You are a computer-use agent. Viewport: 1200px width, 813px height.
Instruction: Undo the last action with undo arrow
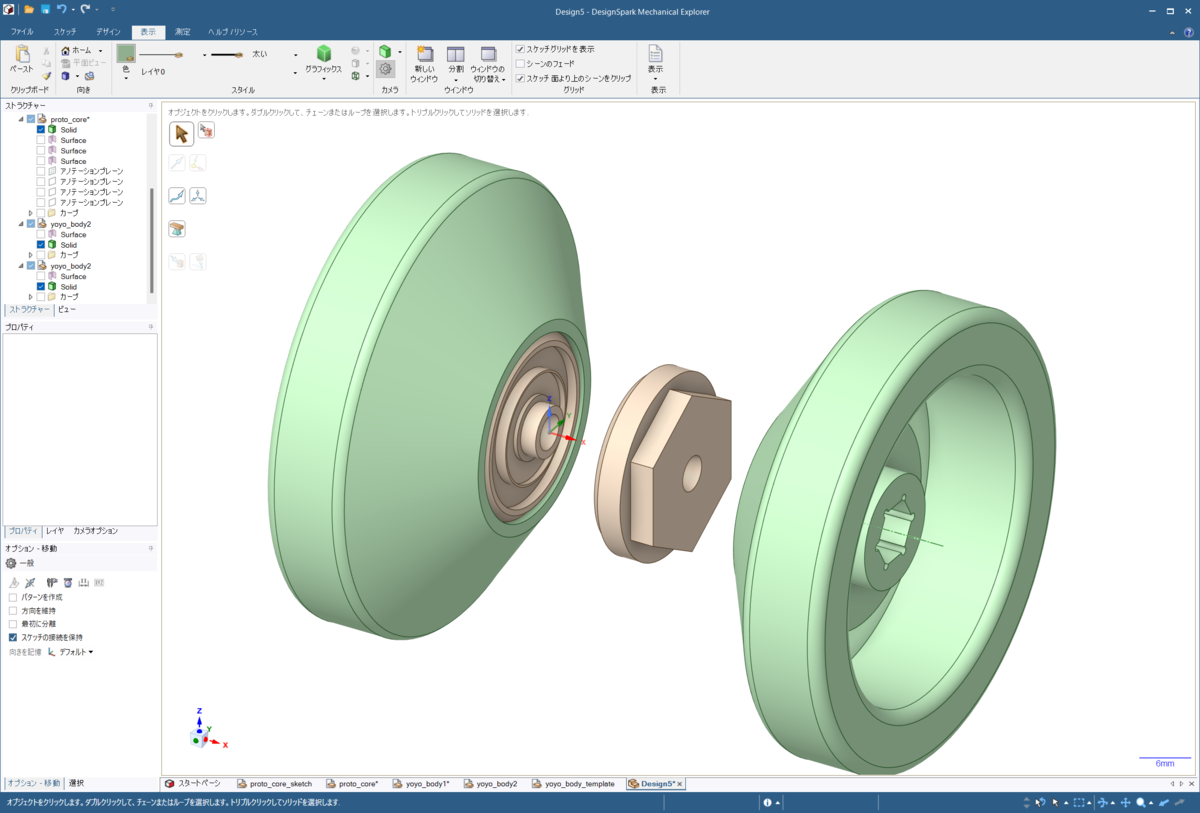(62, 9)
